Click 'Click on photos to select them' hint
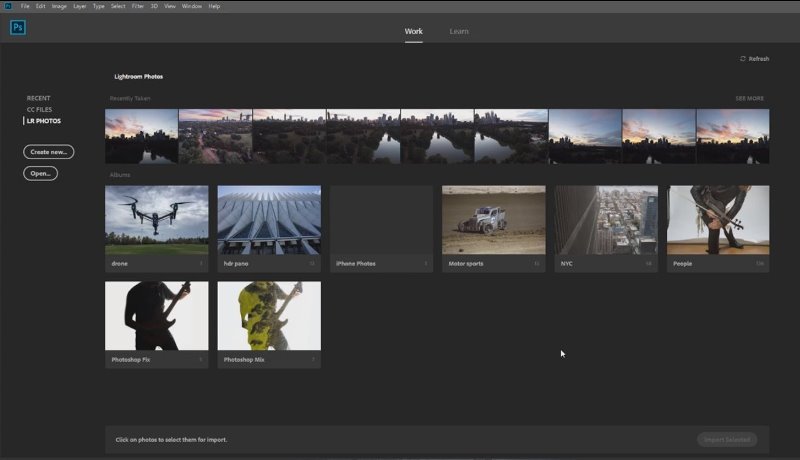This screenshot has height=460, width=800. click(171, 440)
